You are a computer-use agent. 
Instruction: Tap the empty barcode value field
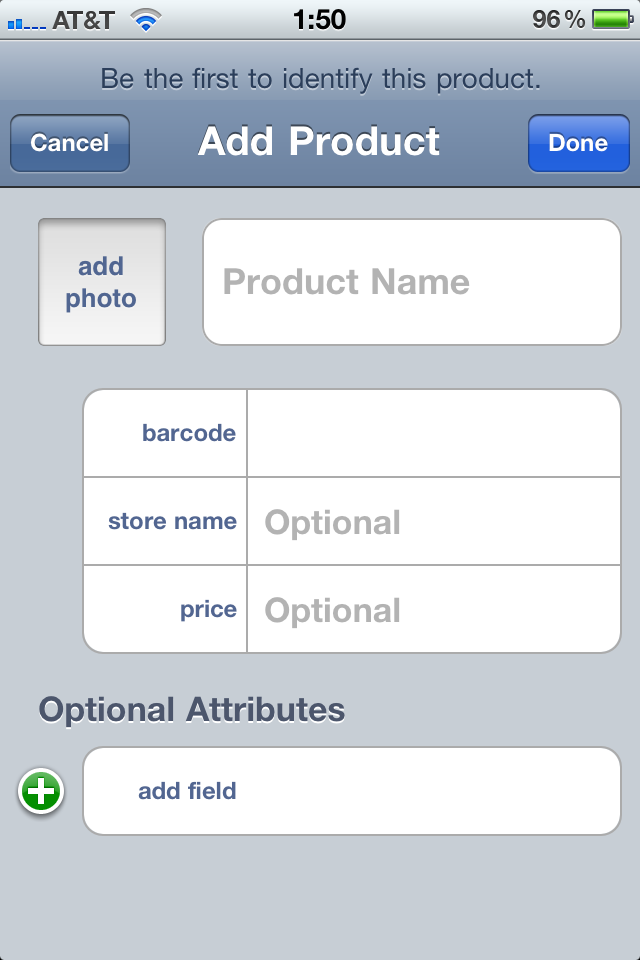click(433, 433)
